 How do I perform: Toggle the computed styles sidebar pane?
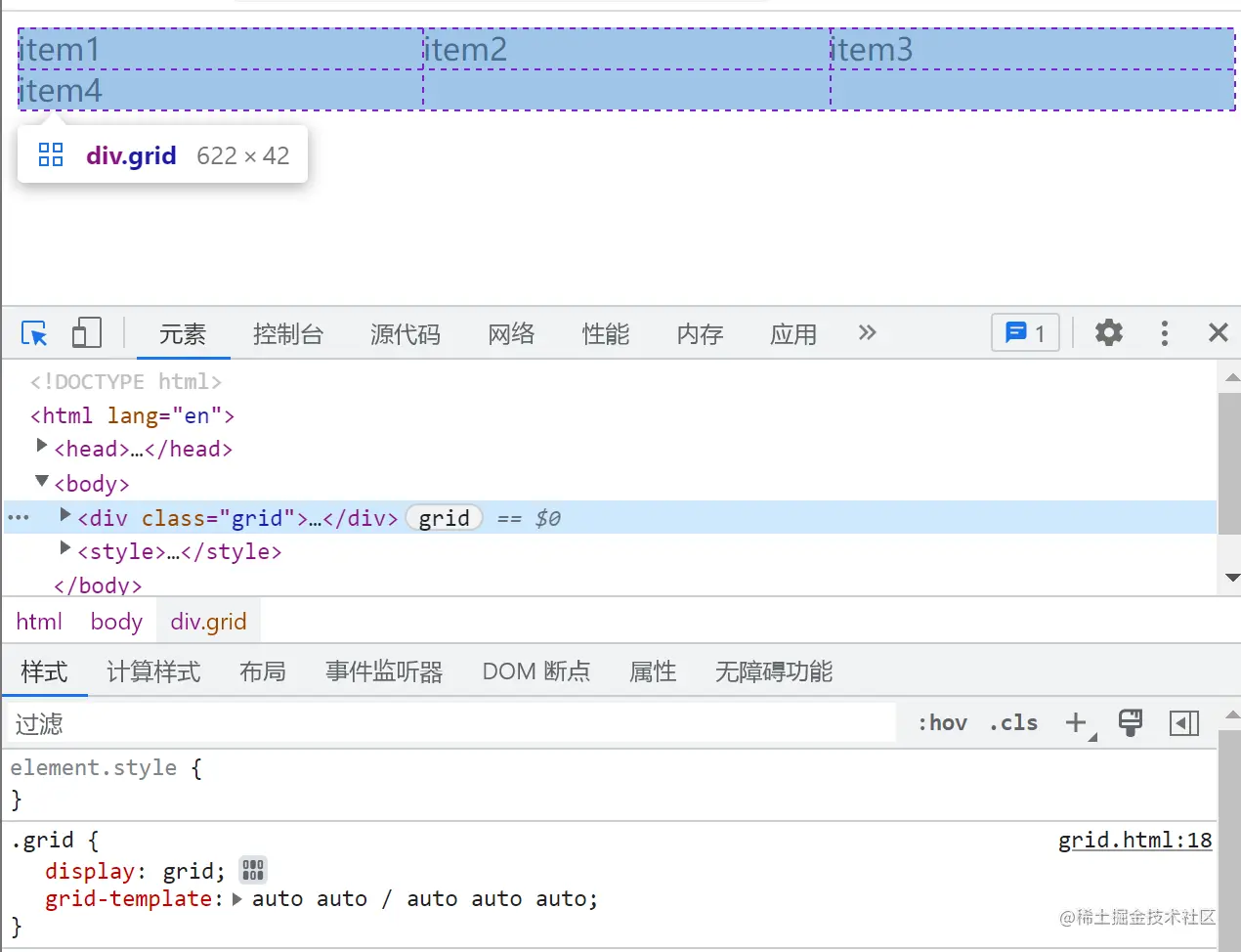1183,722
